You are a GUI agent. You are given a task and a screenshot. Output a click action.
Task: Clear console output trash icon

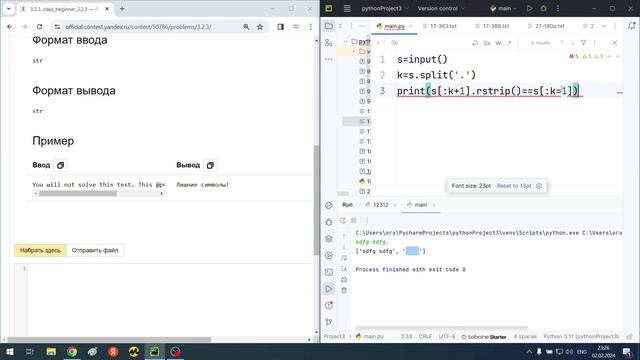pos(344,290)
